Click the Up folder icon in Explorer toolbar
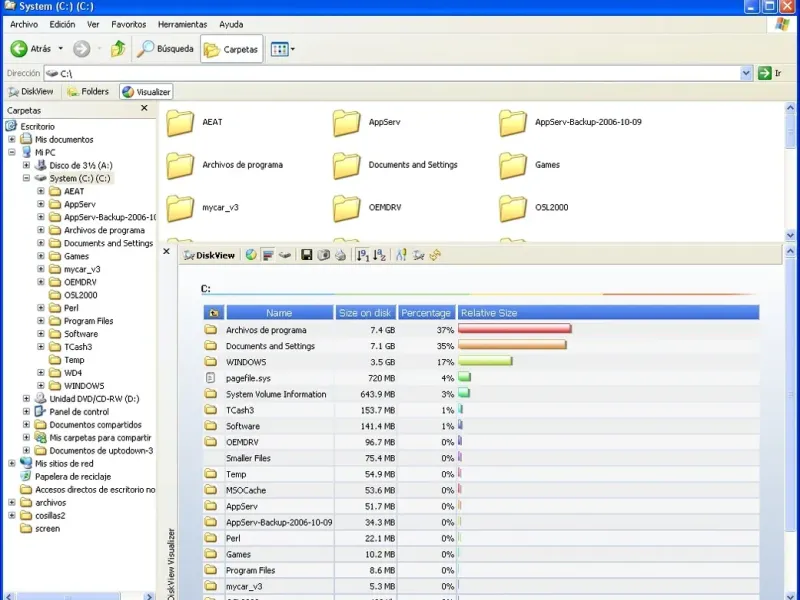The width and height of the screenshot is (800, 600). click(118, 48)
